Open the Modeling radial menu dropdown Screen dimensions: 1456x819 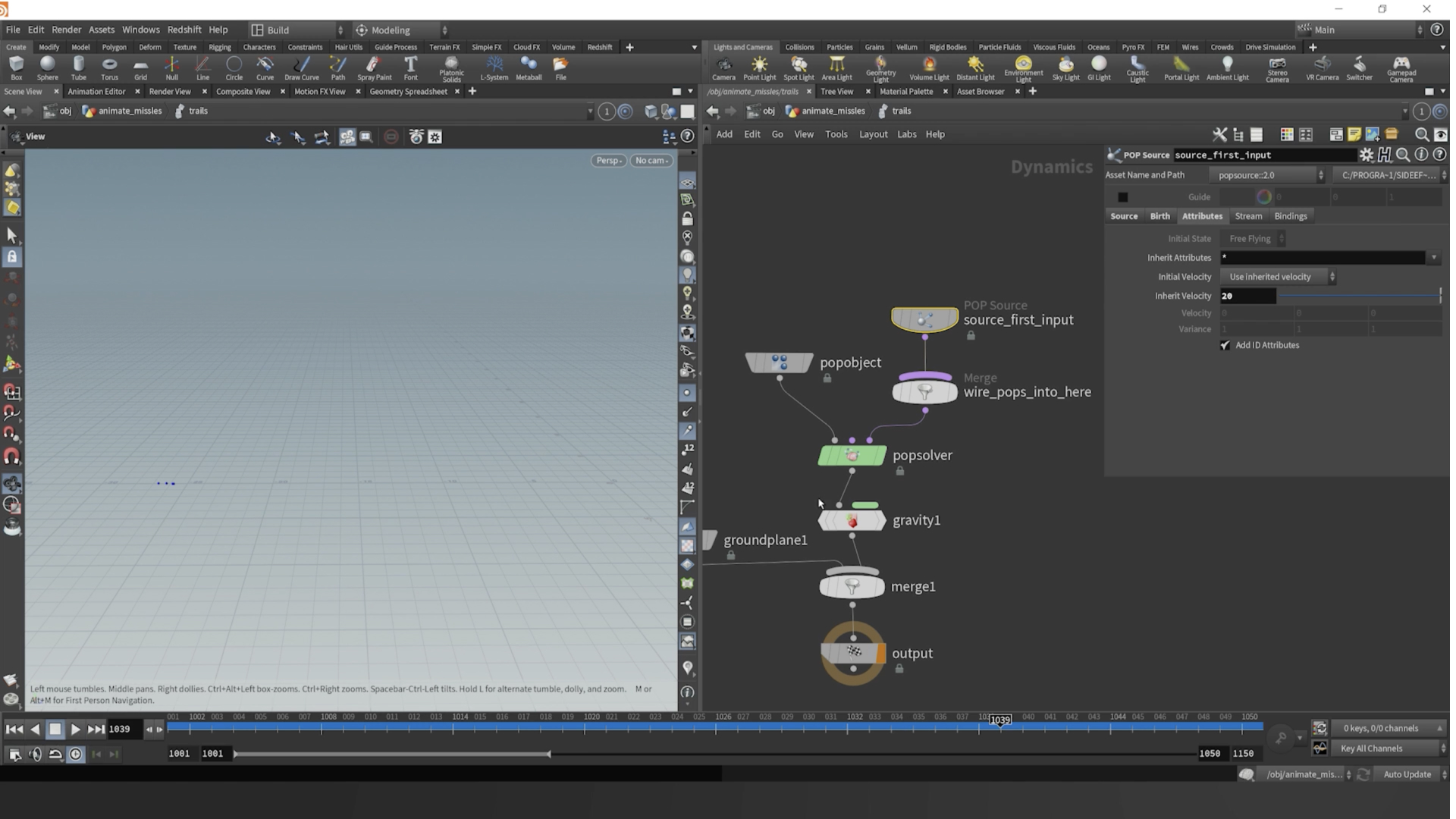tap(401, 30)
